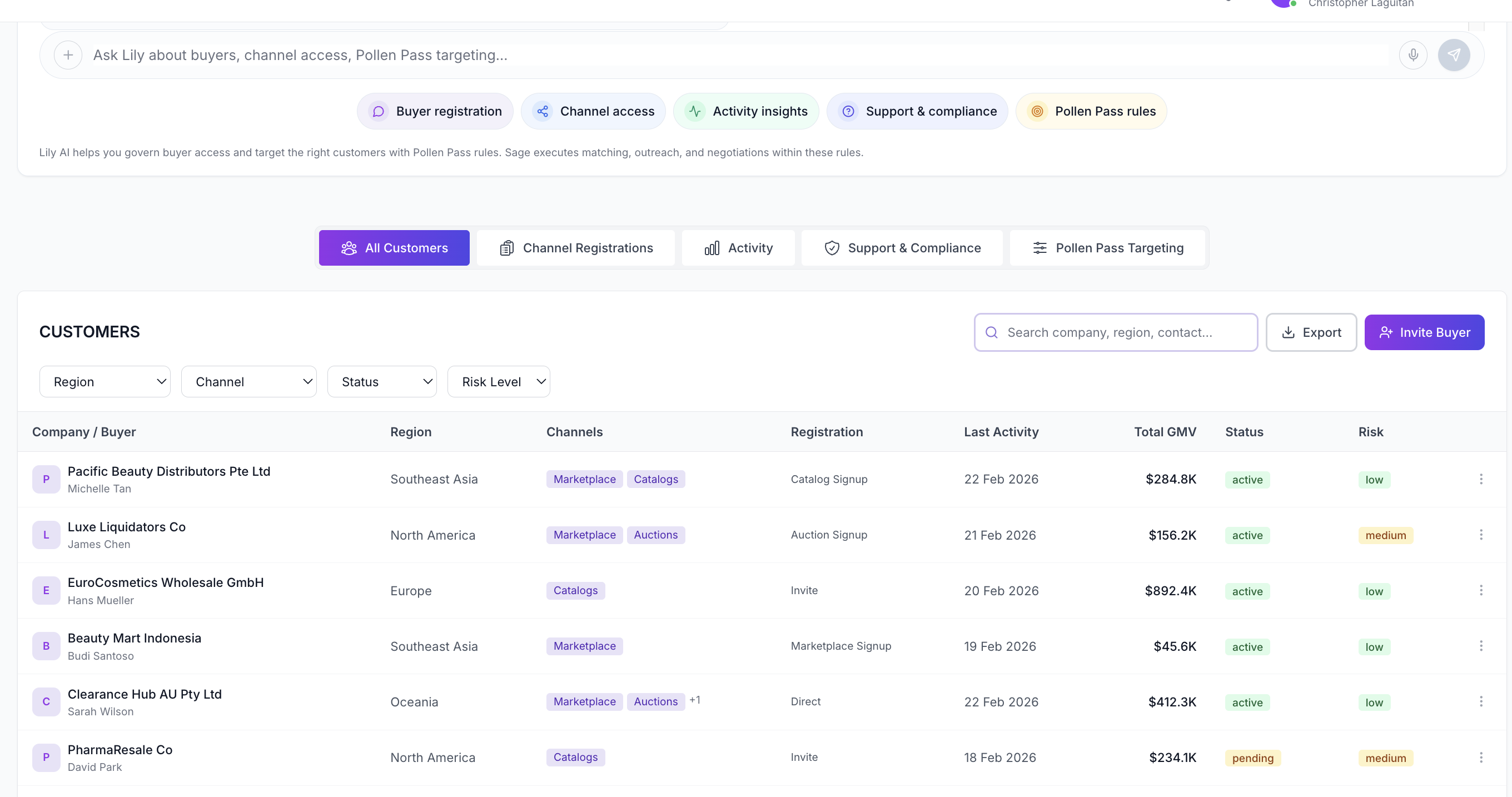Click the Last Activity column header

pos(1001,432)
